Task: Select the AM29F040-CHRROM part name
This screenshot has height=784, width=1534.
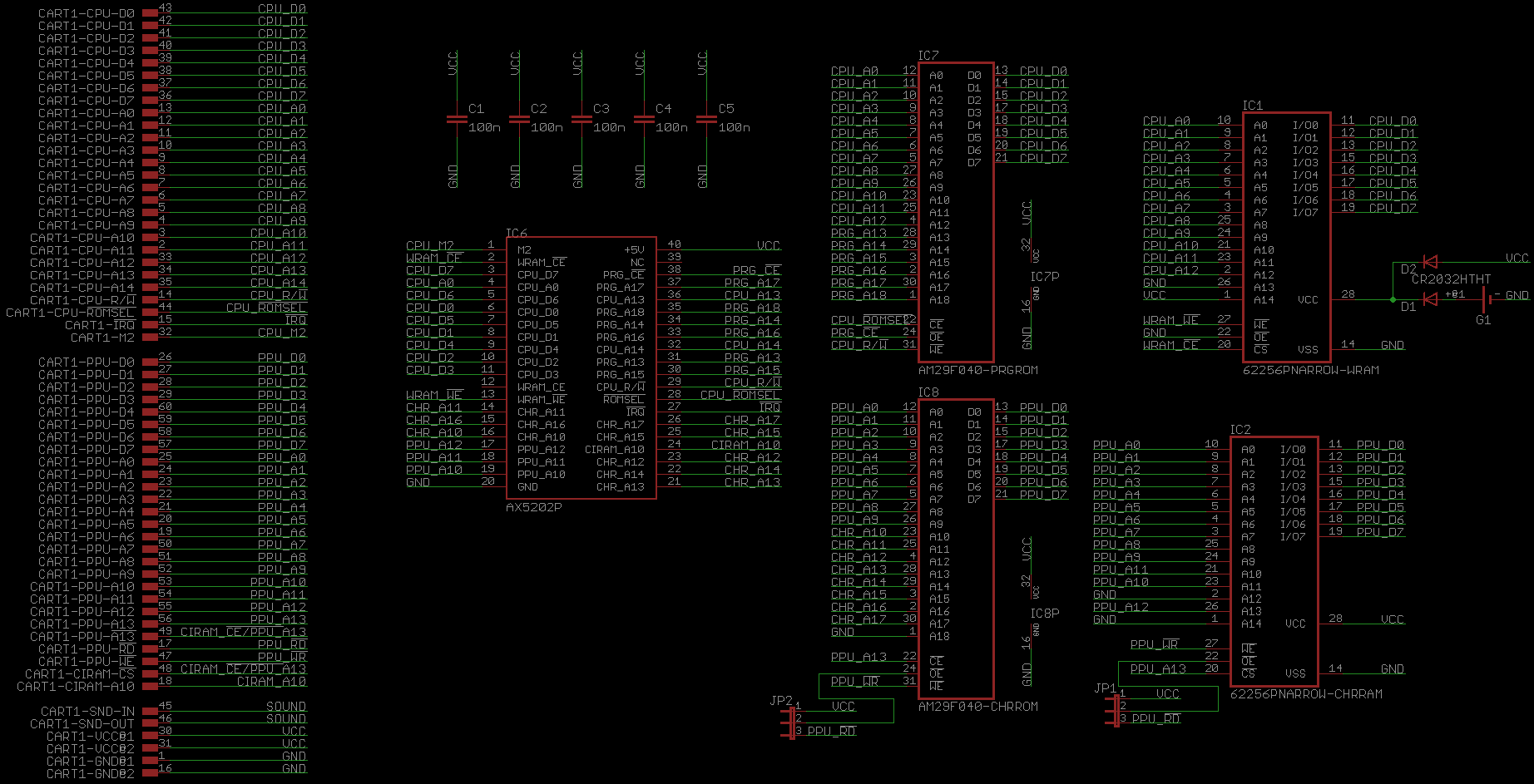Action: (978, 707)
